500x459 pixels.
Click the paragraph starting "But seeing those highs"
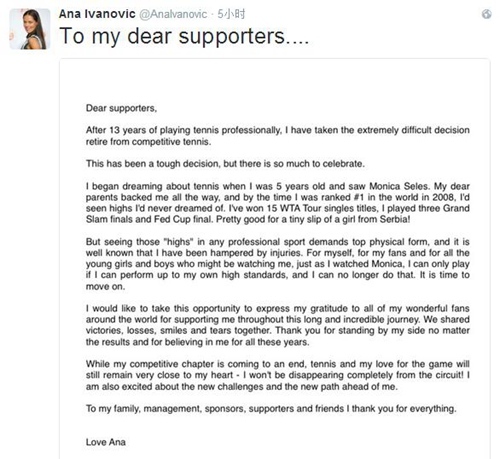click(x=278, y=264)
